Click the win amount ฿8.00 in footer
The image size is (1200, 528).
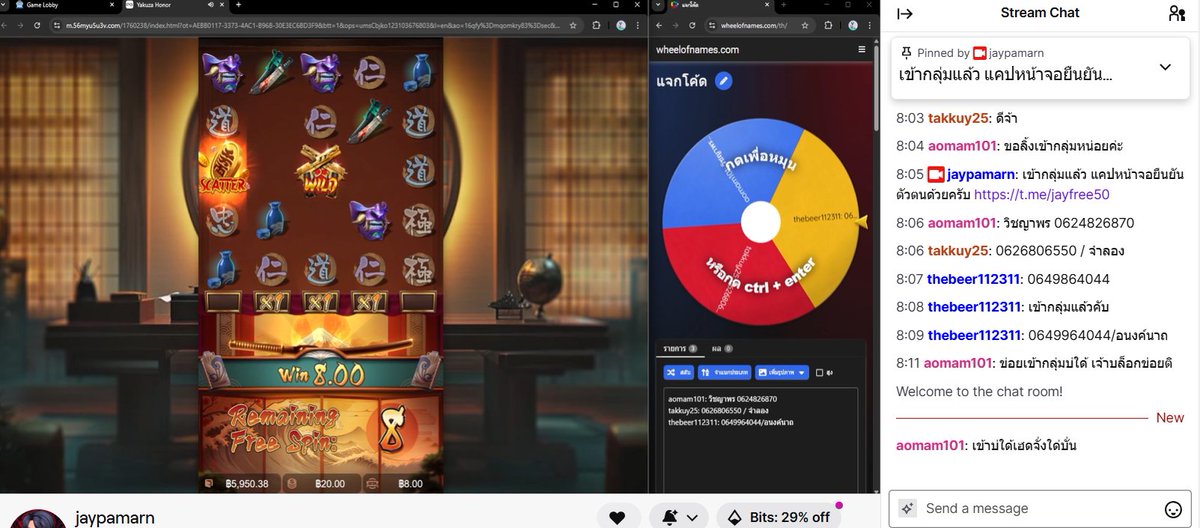point(401,483)
